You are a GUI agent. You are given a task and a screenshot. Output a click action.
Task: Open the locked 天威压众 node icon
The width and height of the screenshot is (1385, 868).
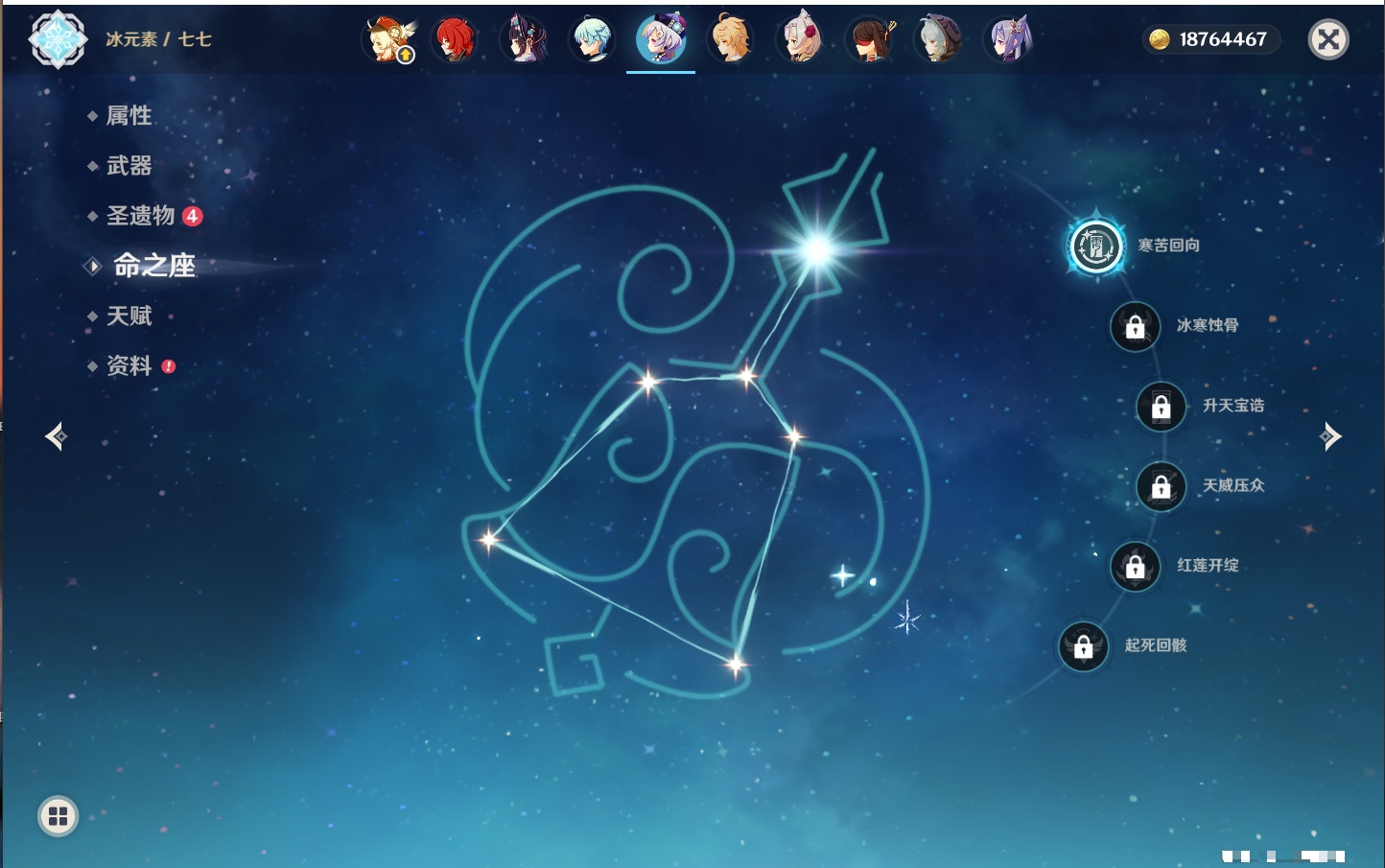[x=1161, y=486]
